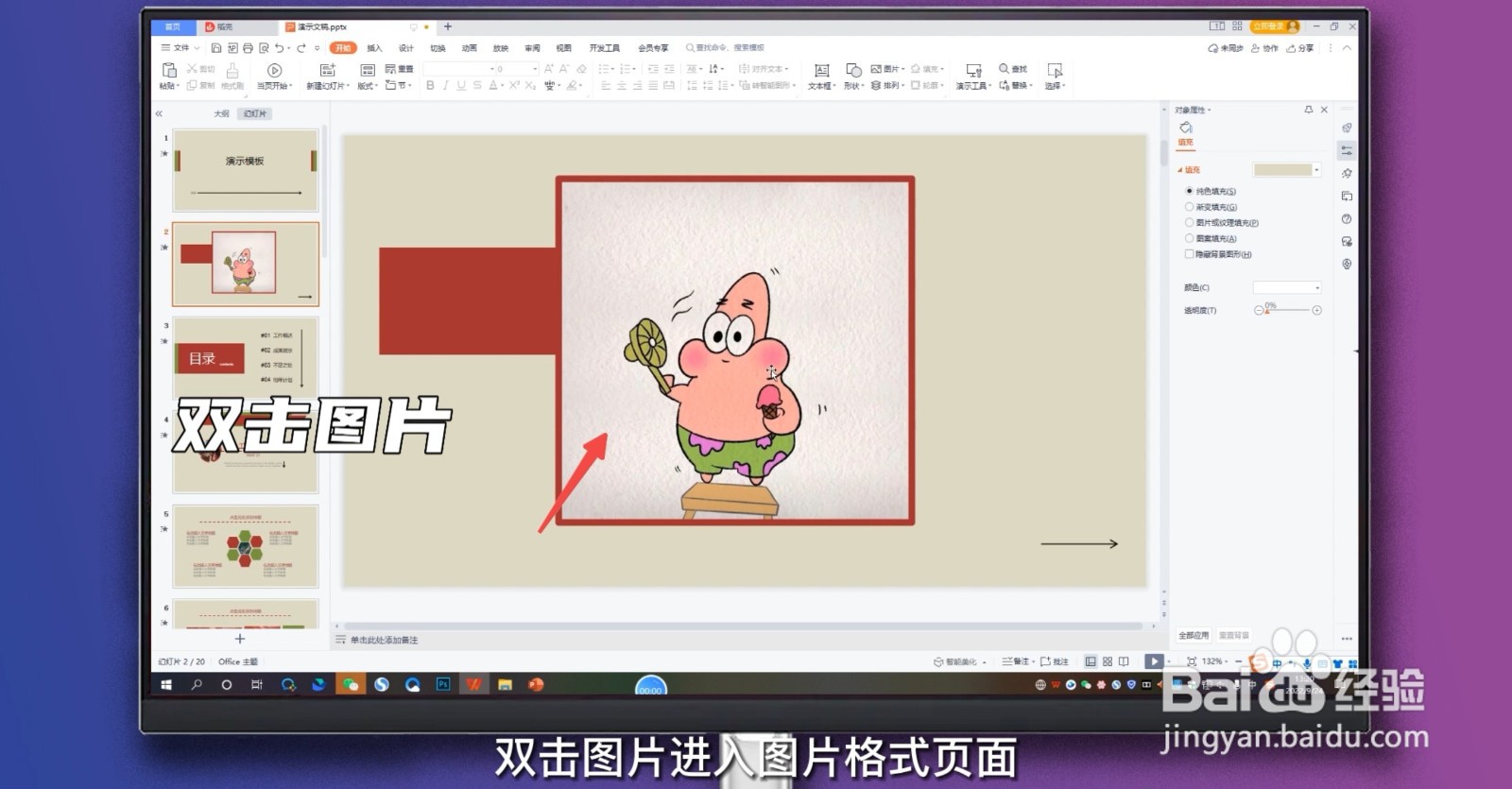Open Photoshop from the taskbar
Screen dimensions: 1512x789
coord(443,684)
